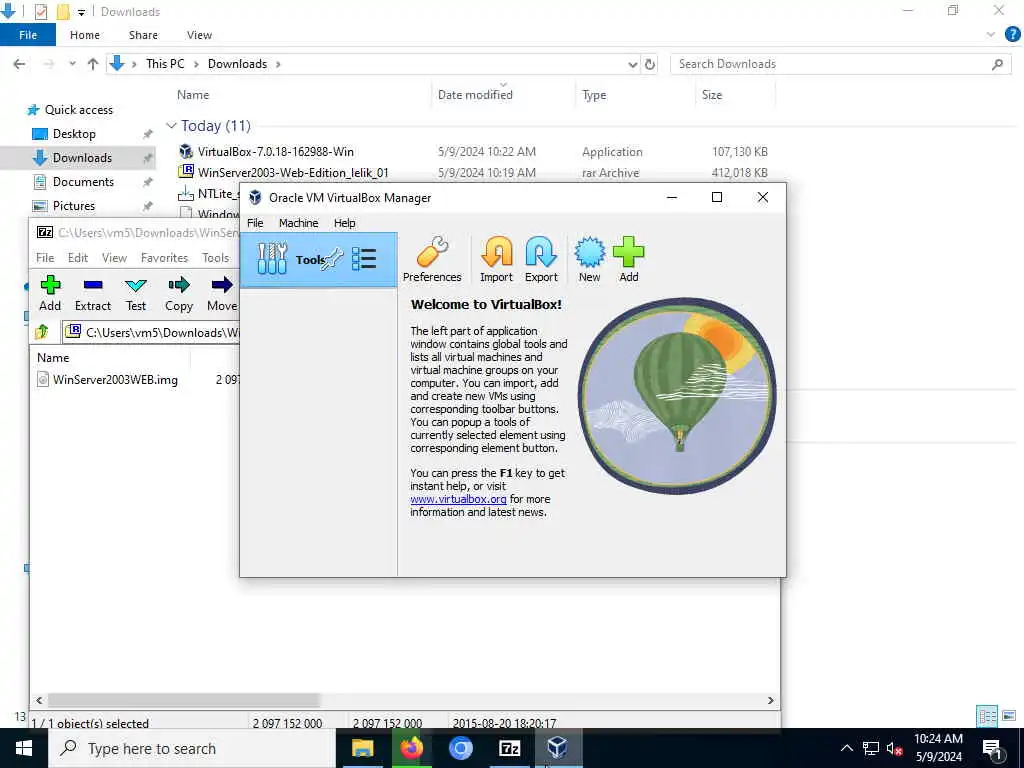The image size is (1024, 768).
Task: Open the address bar history dropdown
Action: point(632,64)
